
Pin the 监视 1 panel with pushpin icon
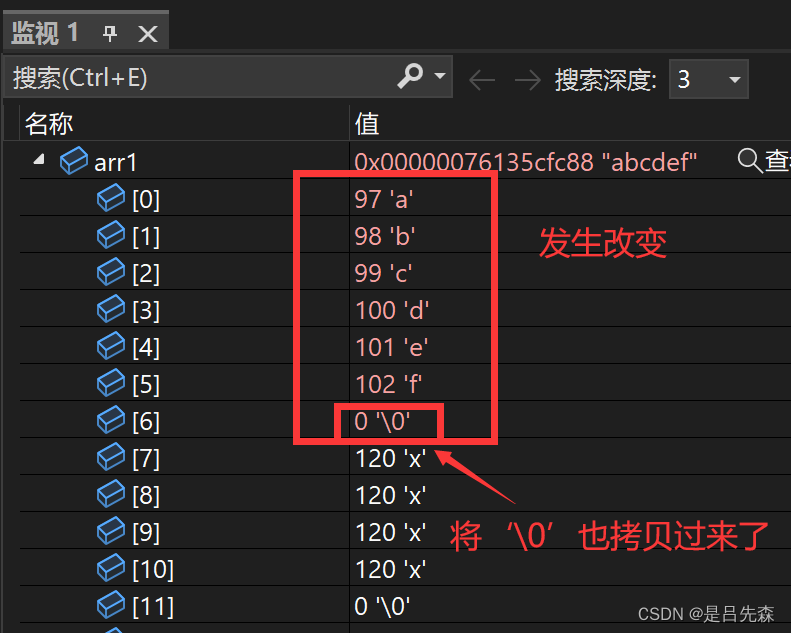pos(109,34)
